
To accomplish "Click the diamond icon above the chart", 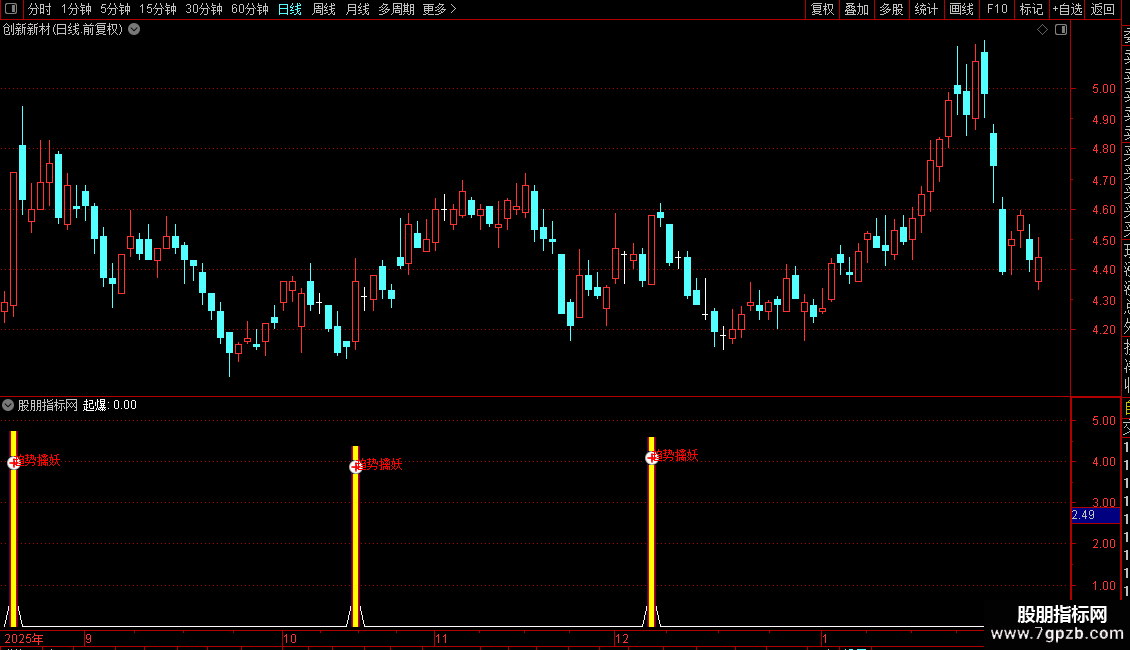I will coord(1042,30).
